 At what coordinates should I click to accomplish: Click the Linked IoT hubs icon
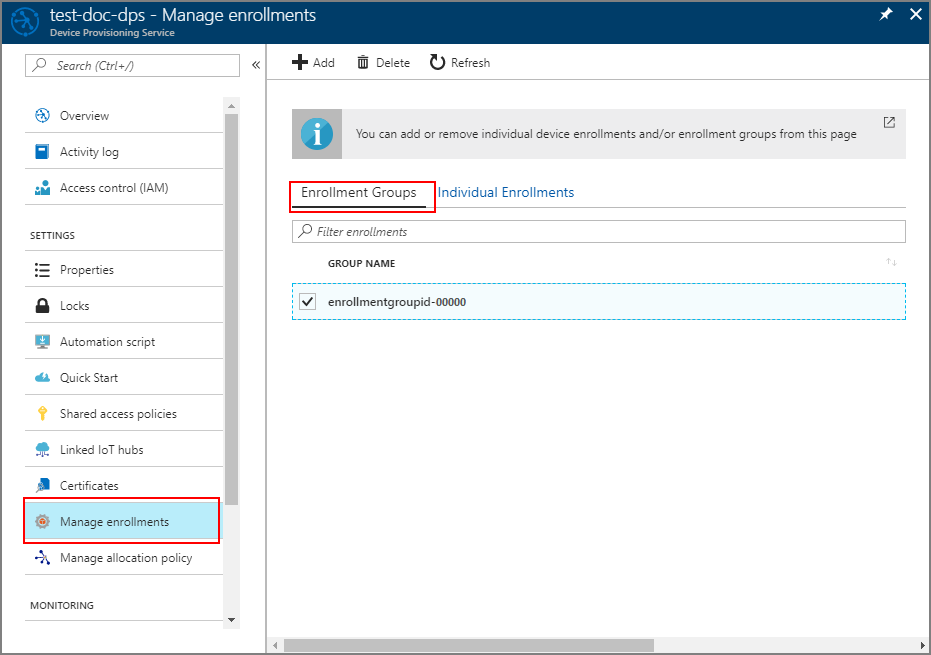pos(42,450)
